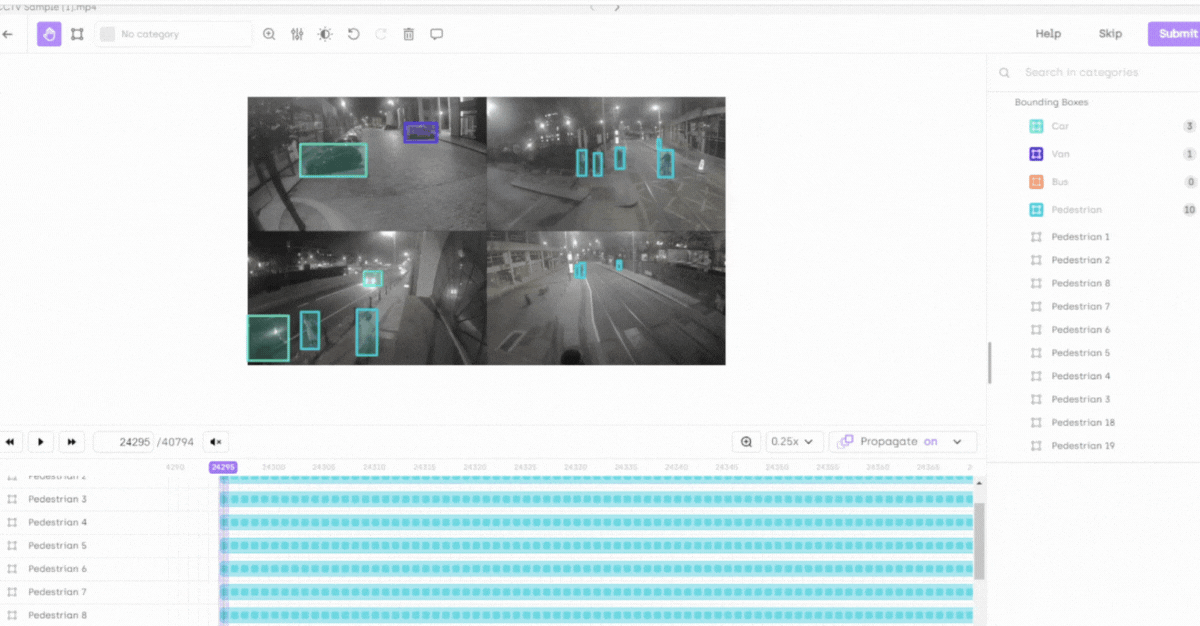1200x626 pixels.
Task: Click the back arrow icon
Action: (x=8, y=34)
